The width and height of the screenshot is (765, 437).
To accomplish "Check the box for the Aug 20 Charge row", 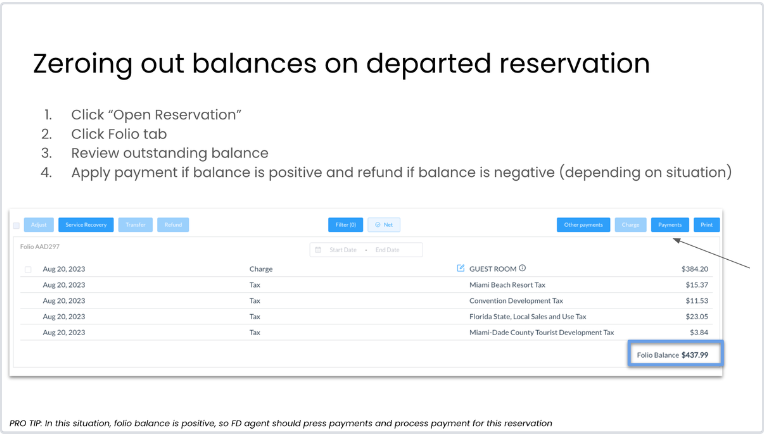I will (27, 269).
